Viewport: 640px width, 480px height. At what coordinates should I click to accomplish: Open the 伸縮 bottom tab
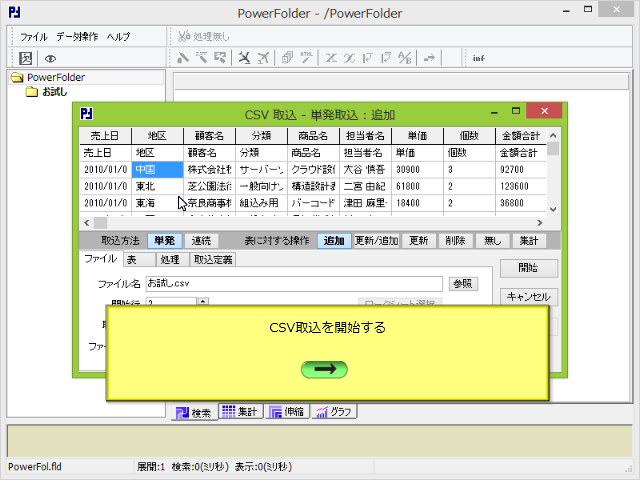(x=287, y=412)
